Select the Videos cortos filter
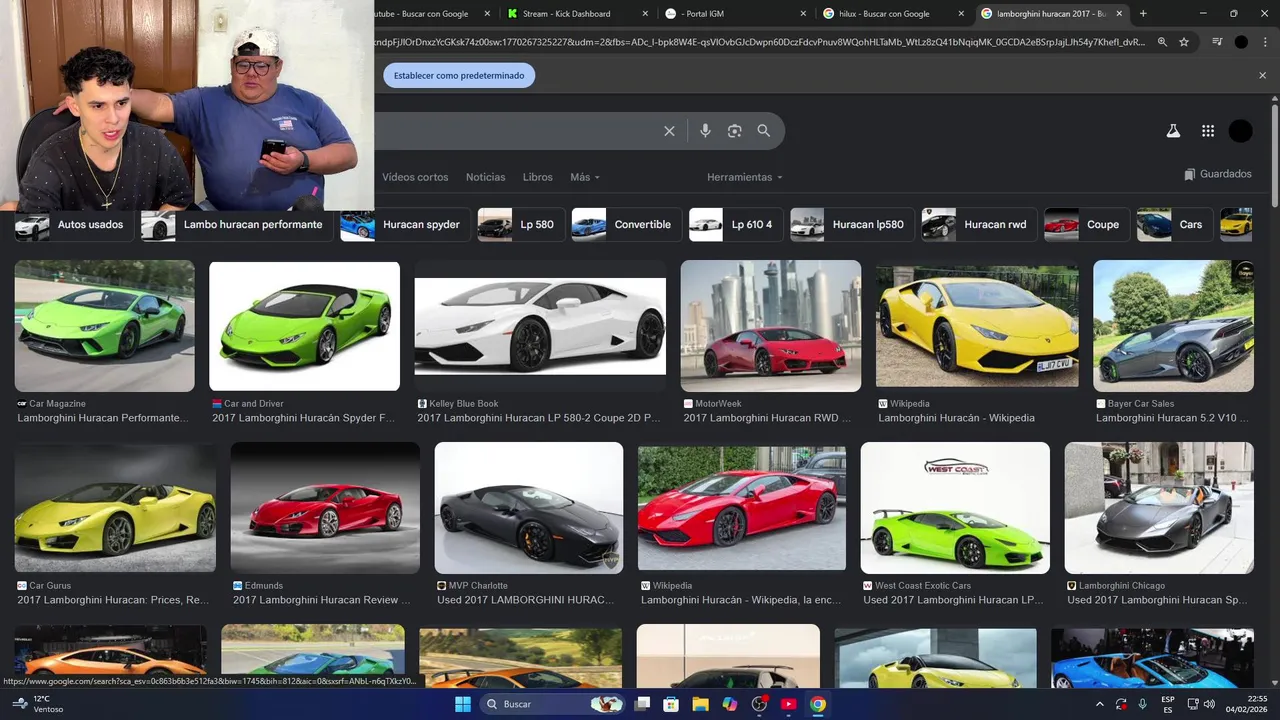 point(415,177)
